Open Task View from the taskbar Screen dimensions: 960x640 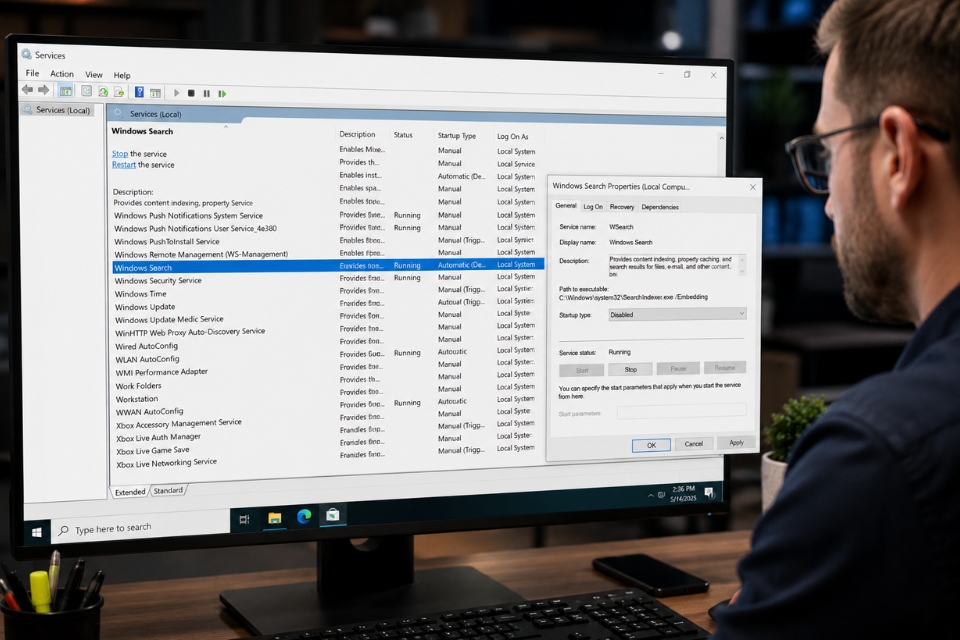pos(244,519)
